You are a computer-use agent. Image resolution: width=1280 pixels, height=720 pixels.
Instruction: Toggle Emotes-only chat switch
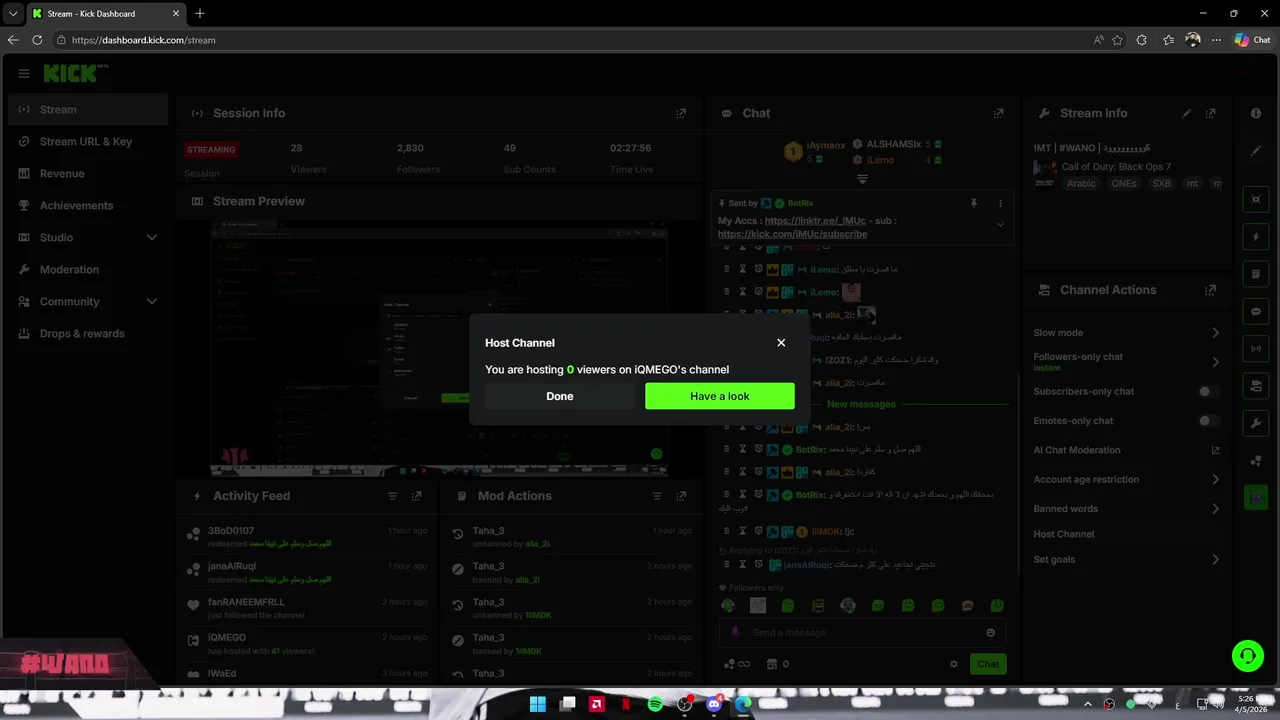(1209, 421)
